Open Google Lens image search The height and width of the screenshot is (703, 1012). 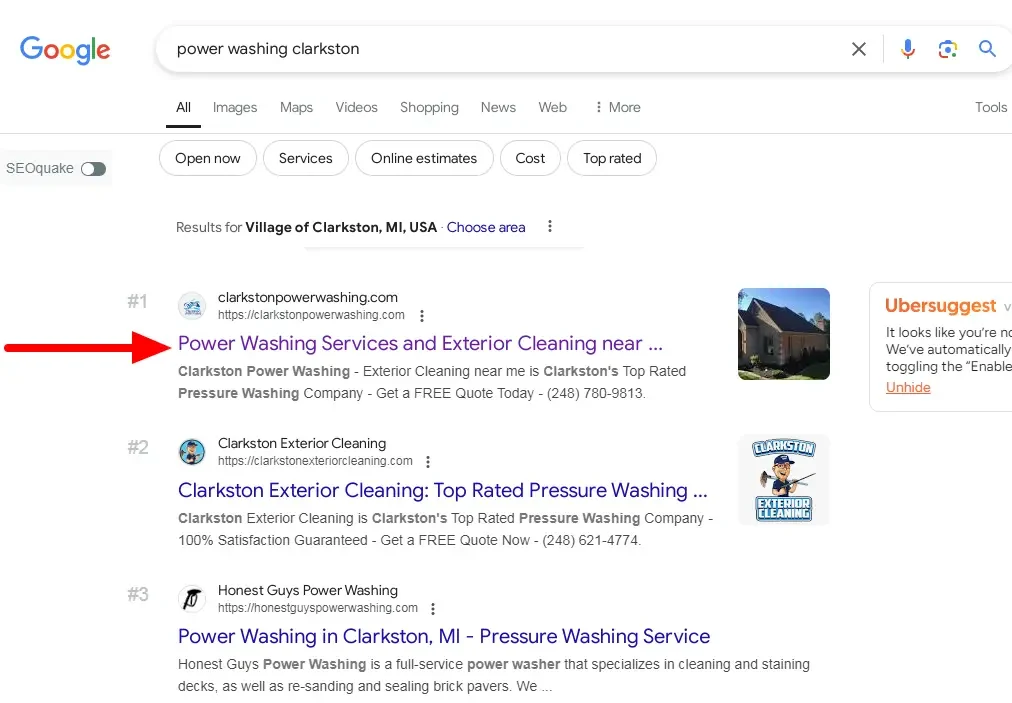(x=947, y=49)
